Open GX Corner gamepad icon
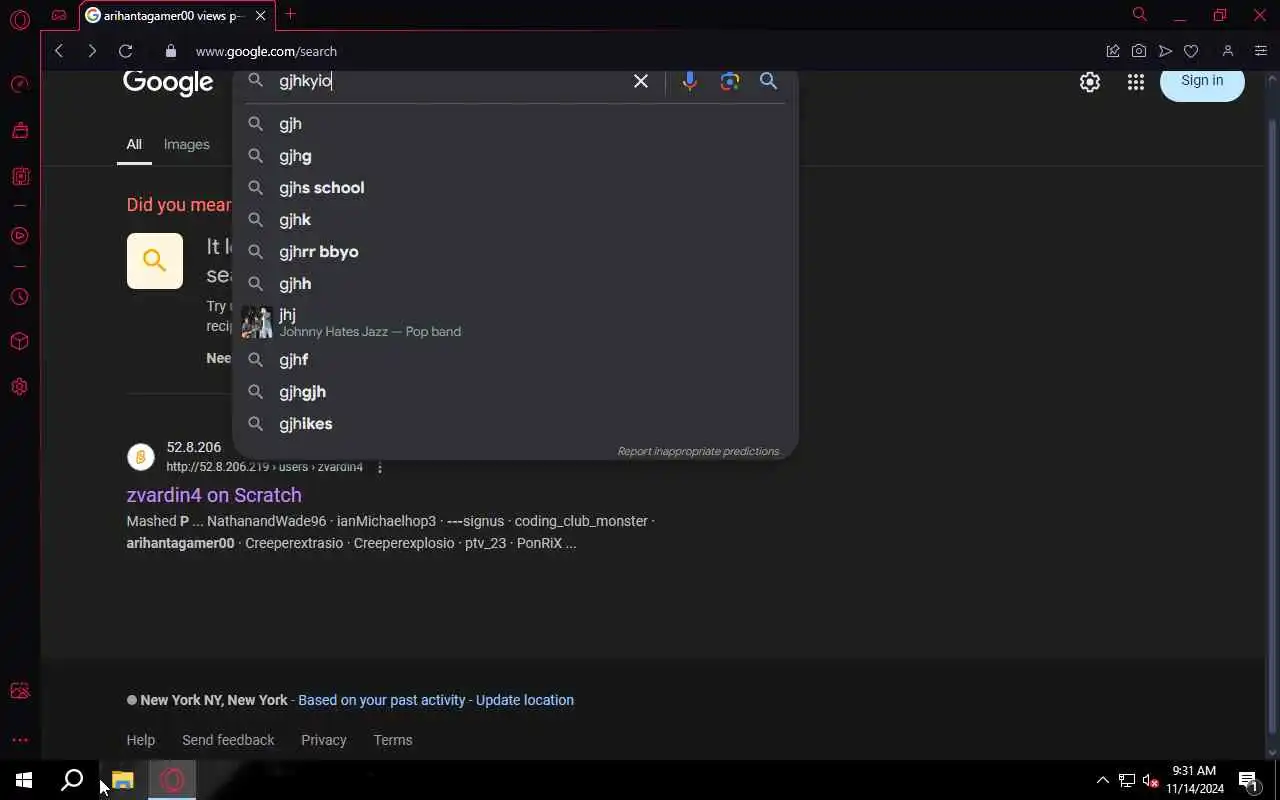Image resolution: width=1280 pixels, height=800 pixels. click(59, 15)
